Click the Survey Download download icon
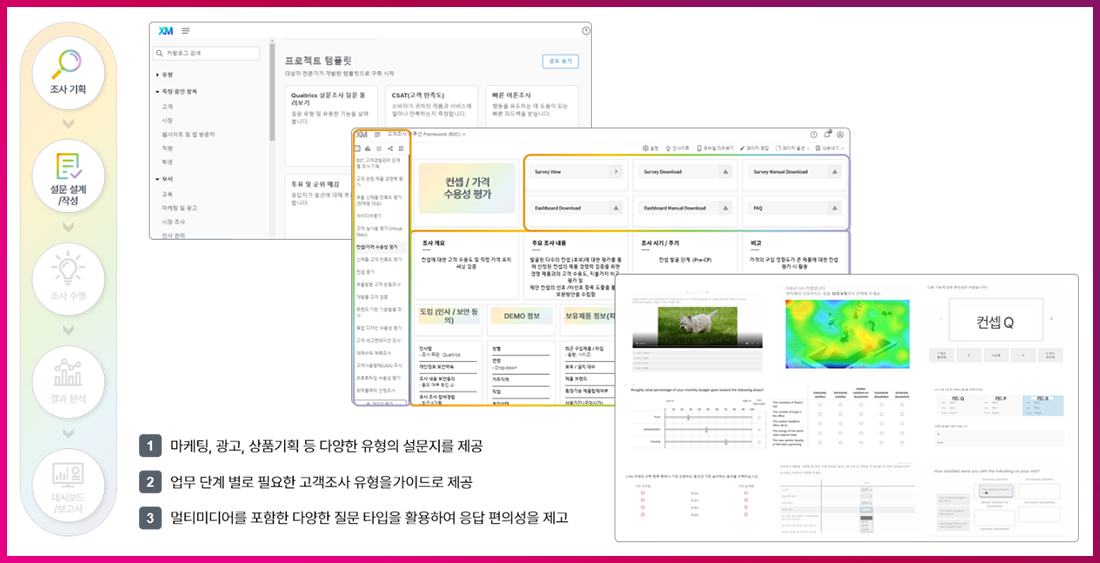 coord(723,172)
